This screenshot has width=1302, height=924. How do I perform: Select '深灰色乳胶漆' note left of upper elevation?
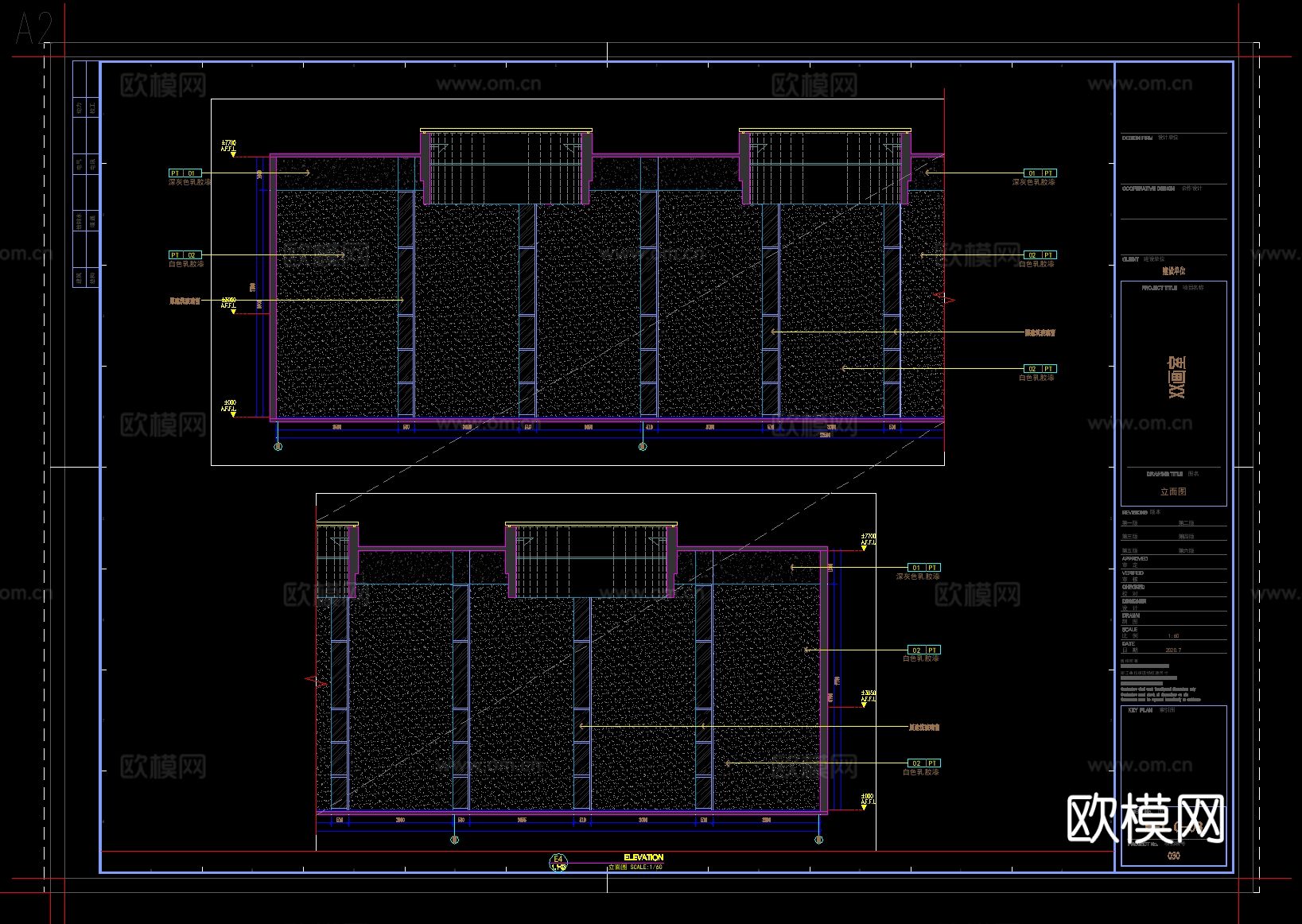(189, 182)
